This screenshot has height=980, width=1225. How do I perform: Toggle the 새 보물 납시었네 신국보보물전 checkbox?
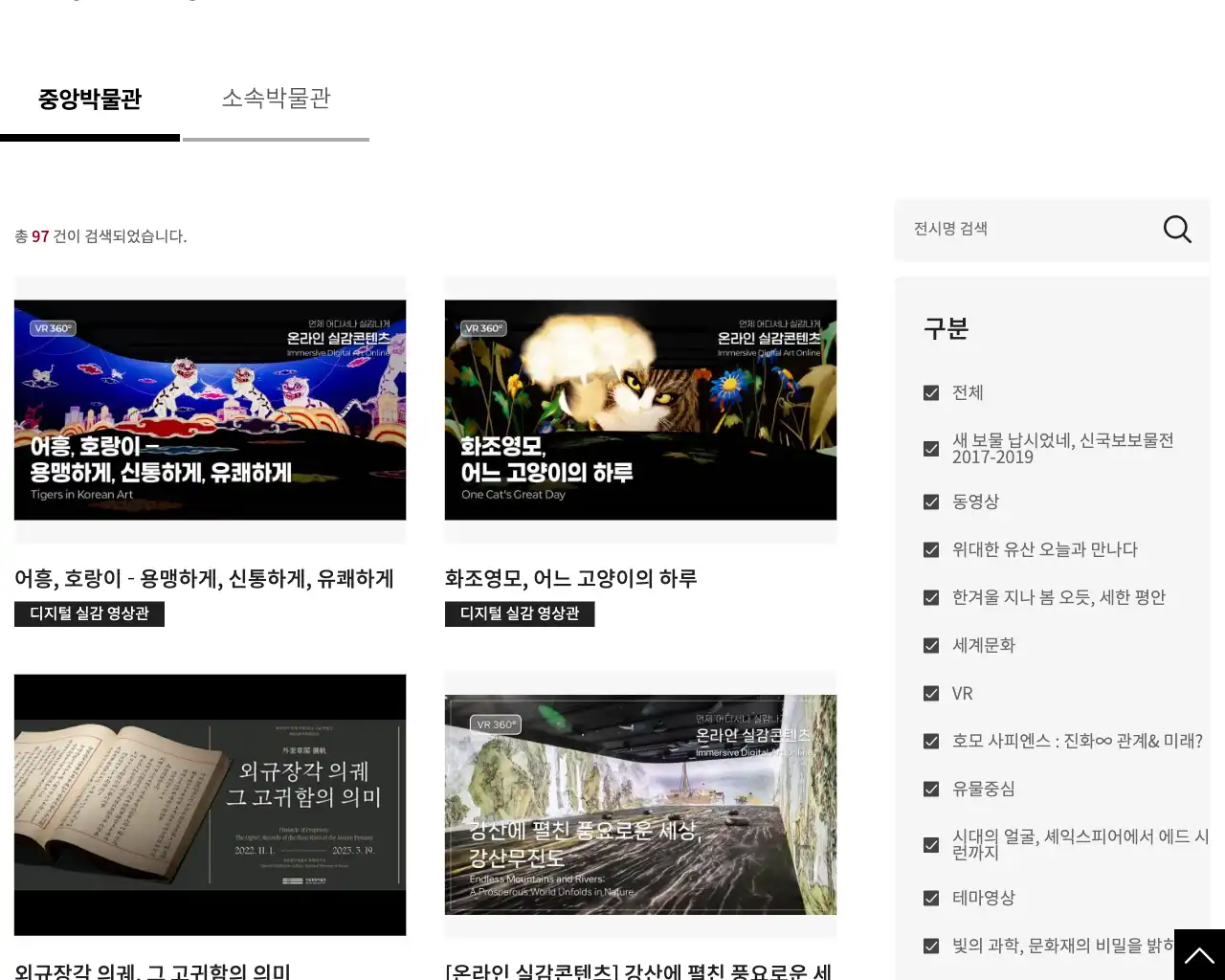[931, 449]
